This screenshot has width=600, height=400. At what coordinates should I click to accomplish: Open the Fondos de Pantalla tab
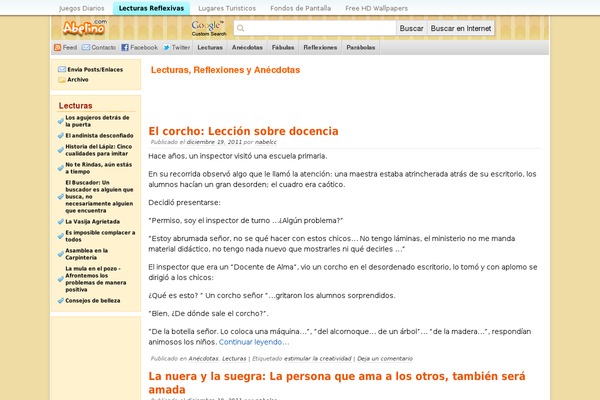click(300, 8)
